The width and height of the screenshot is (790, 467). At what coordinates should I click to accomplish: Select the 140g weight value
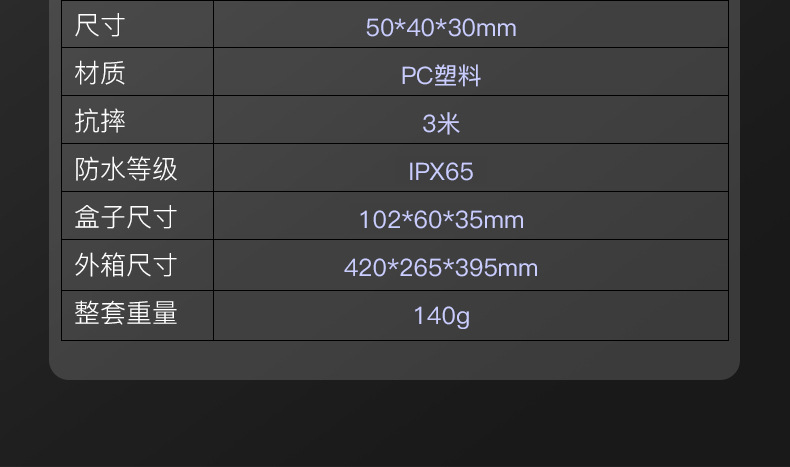click(441, 316)
